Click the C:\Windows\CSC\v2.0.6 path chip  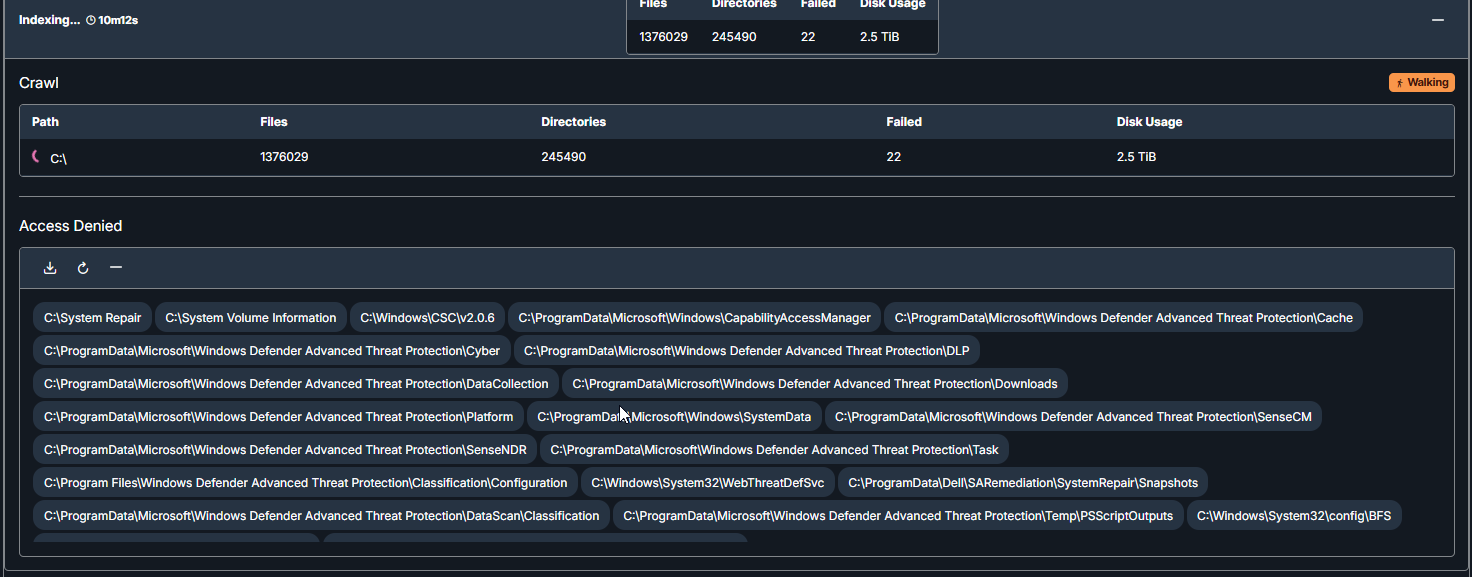coord(427,318)
